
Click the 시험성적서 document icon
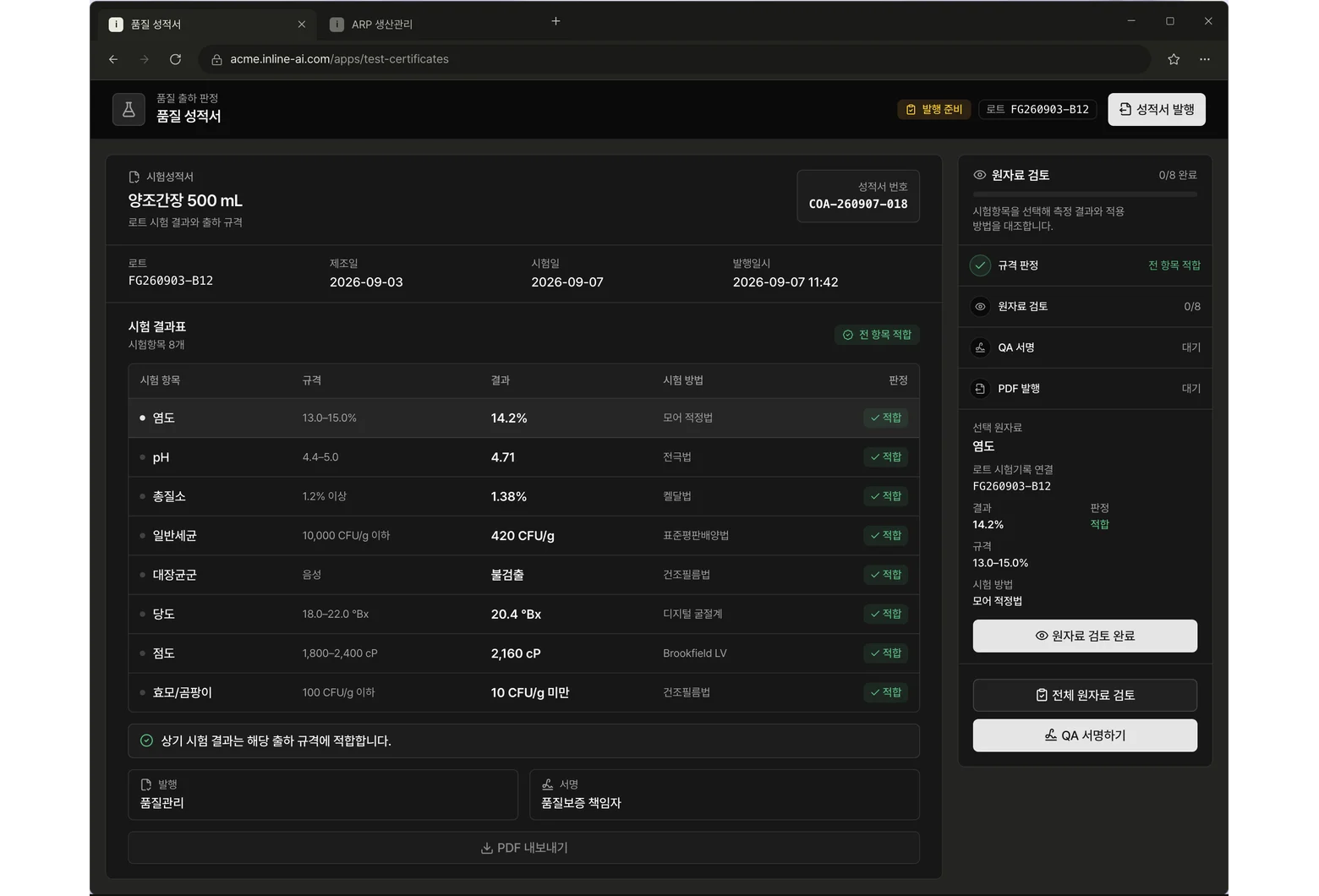point(134,177)
